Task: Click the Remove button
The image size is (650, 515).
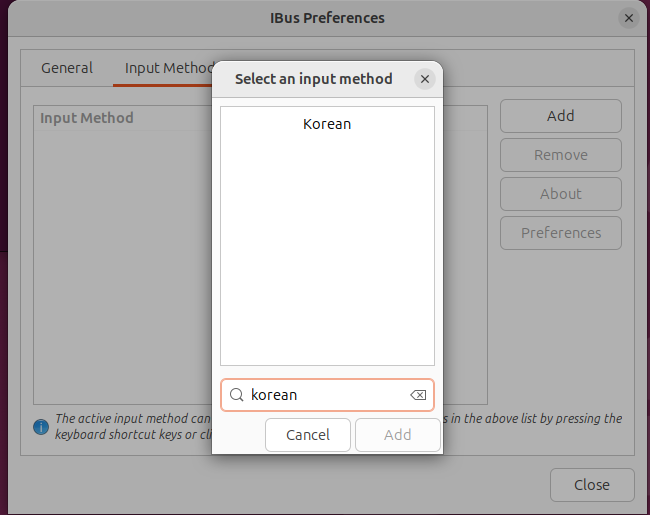Action: point(561,155)
